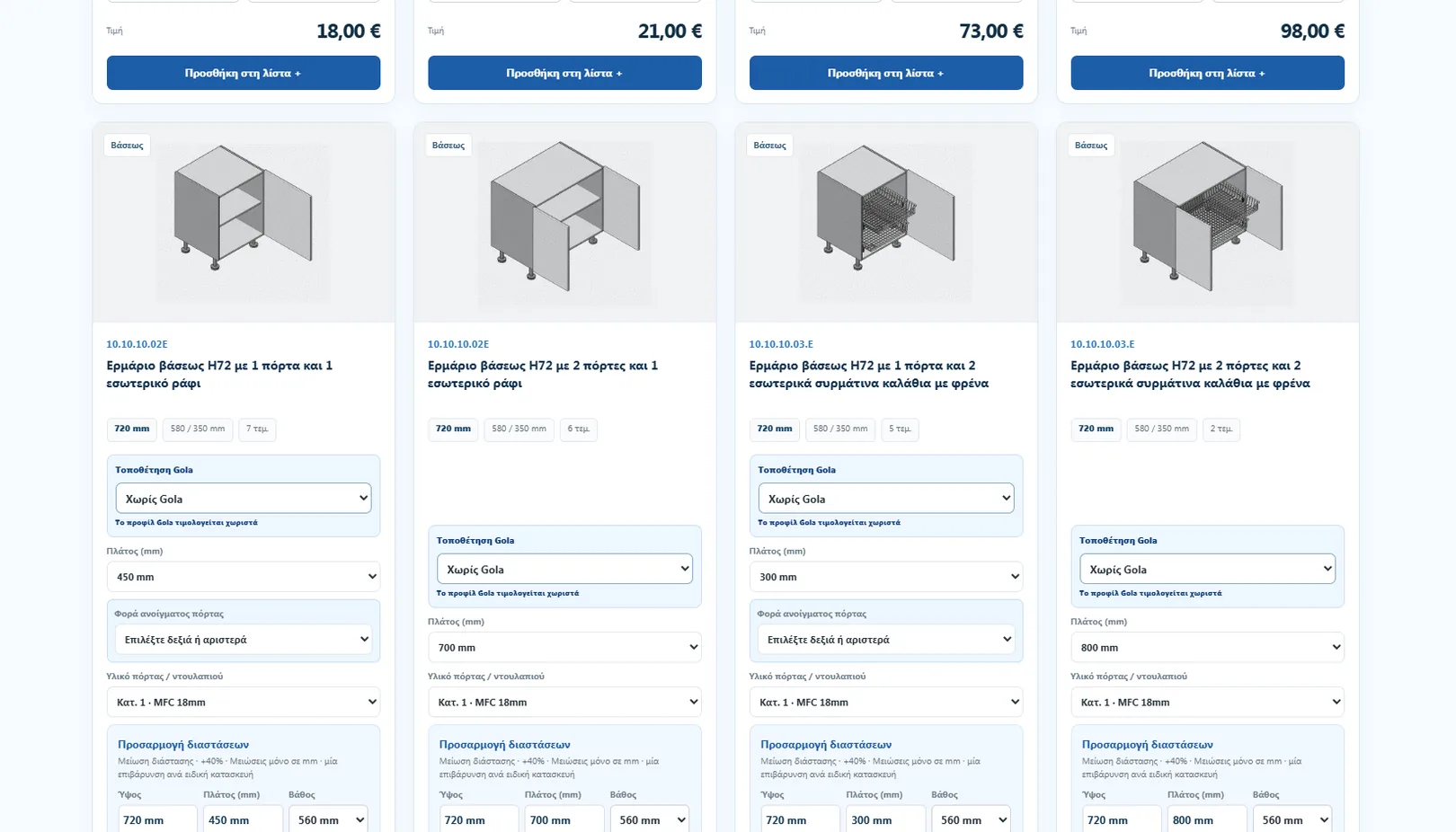Open door material dropdown in 2-door 1-shelf card
This screenshot has height=832, width=1456.
click(564, 702)
